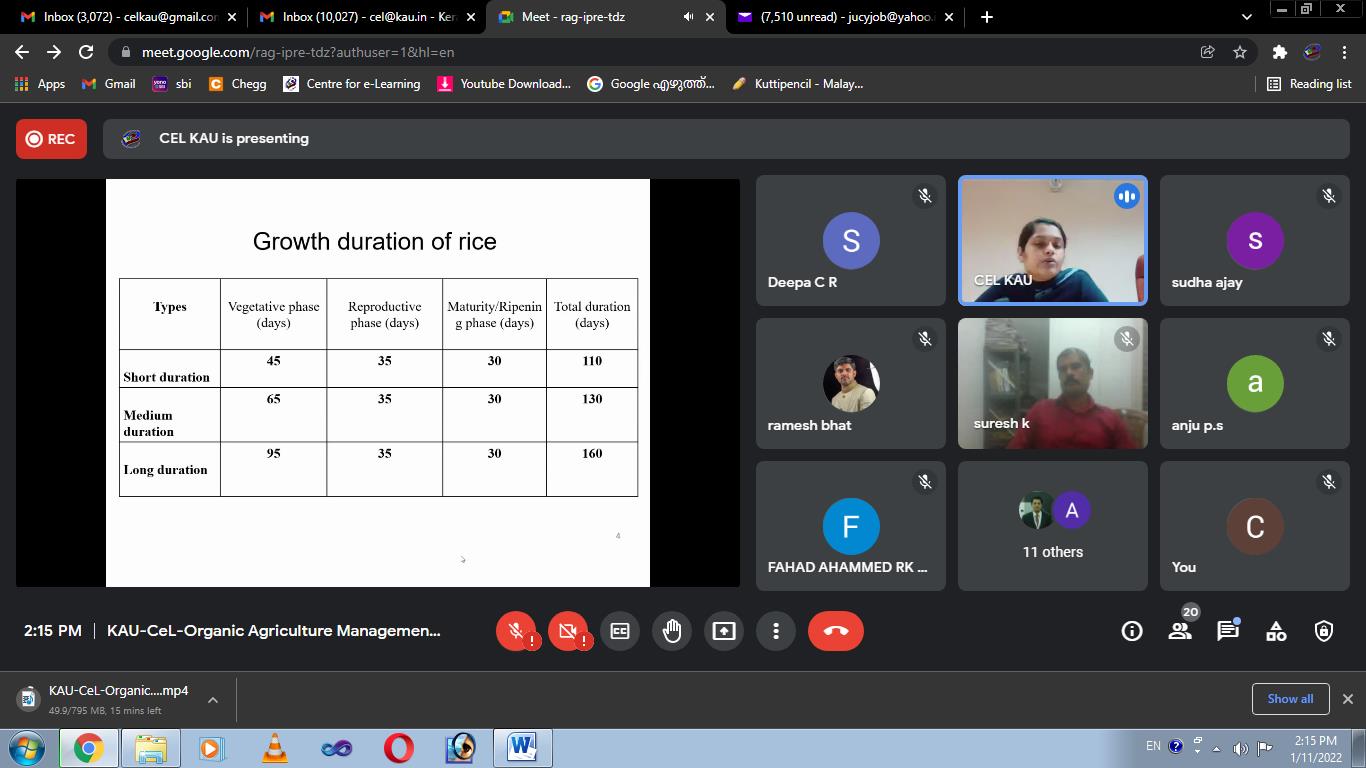Click the CEL KAU video tile
Viewport: 1366px width, 768px height.
pyautogui.click(x=1052, y=241)
